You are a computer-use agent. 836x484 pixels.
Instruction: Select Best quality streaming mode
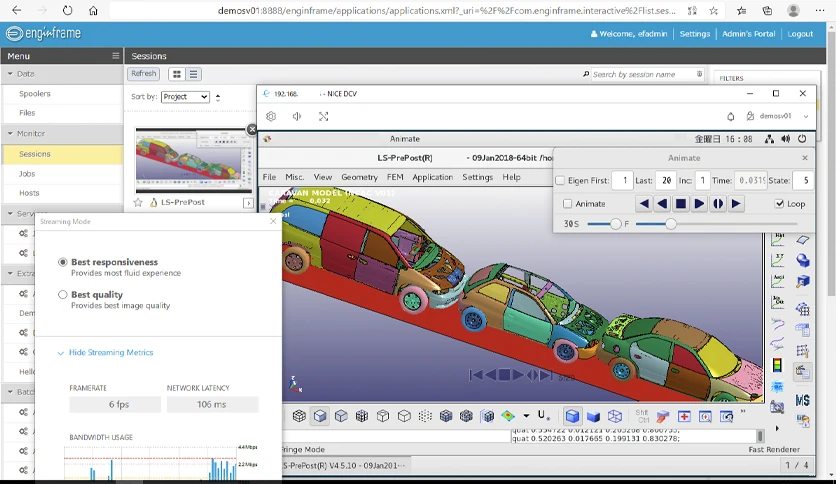tap(63, 294)
